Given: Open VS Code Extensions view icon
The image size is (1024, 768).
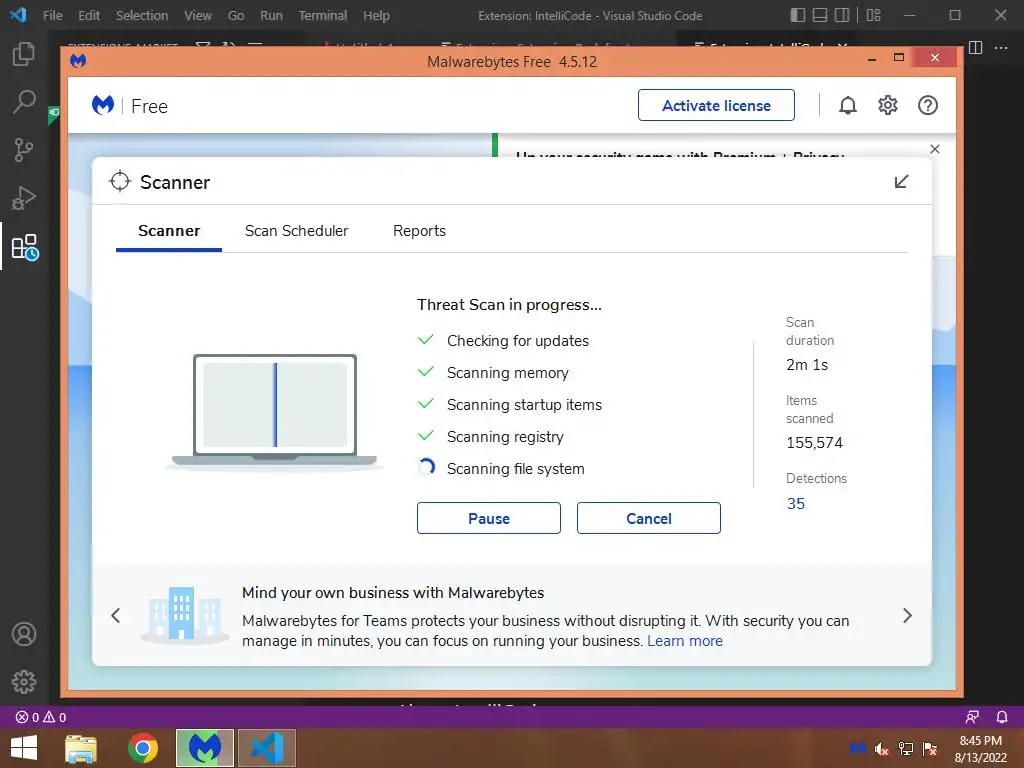Looking at the screenshot, I should tap(25, 247).
